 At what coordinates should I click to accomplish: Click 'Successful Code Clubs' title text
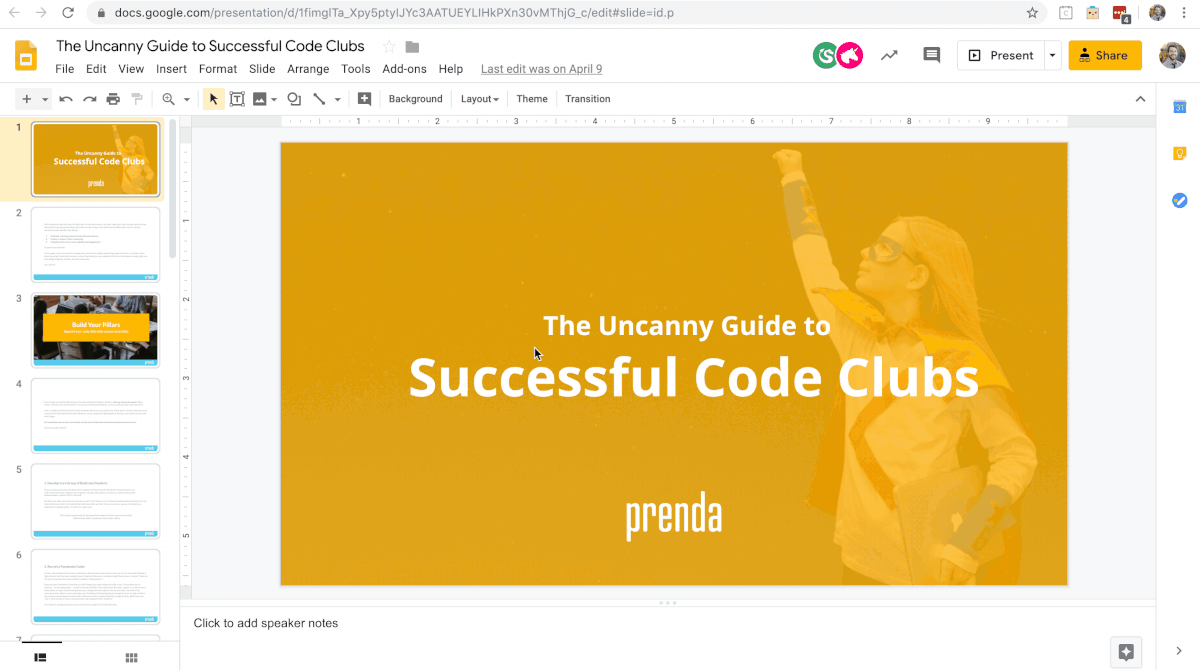point(693,377)
